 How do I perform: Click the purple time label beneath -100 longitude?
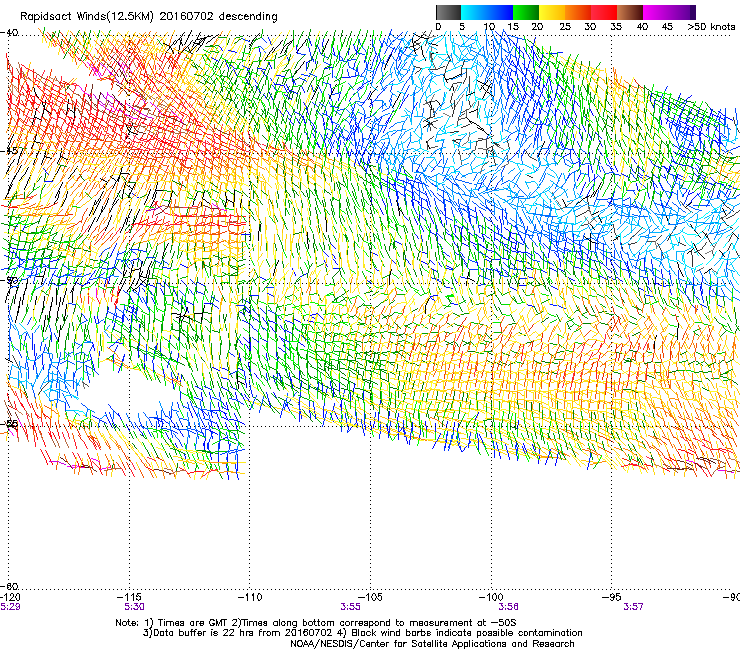coord(509,607)
